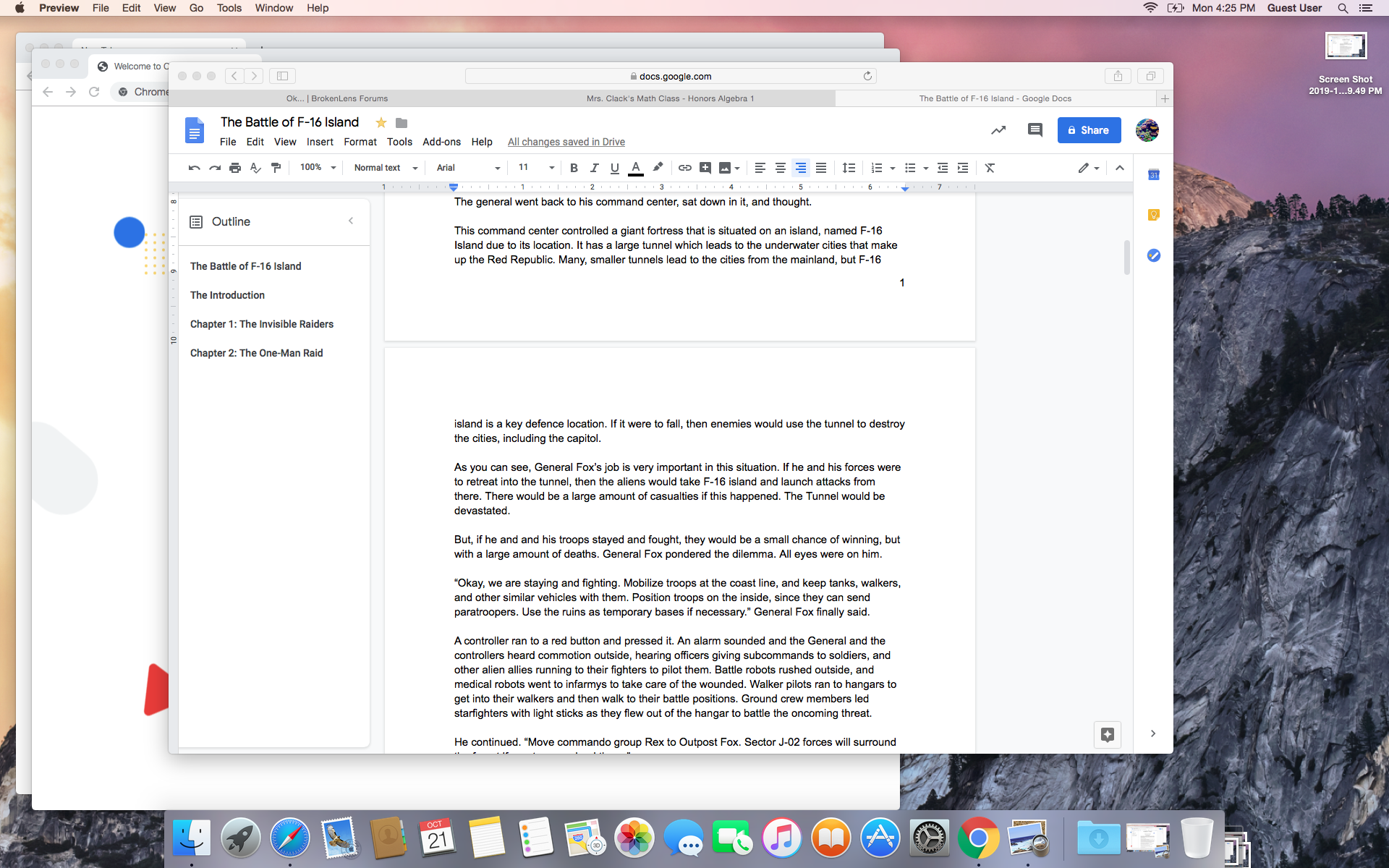Image resolution: width=1389 pixels, height=868 pixels.
Task: Open the Google account avatar
Action: (1147, 130)
